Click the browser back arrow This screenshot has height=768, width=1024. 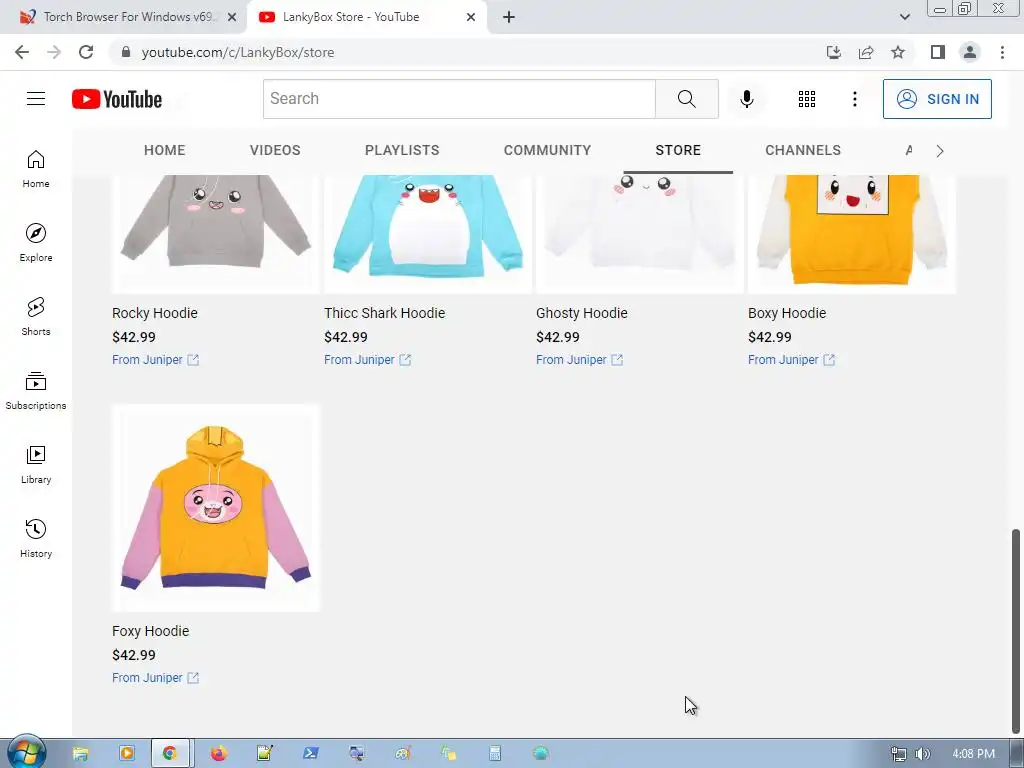pyautogui.click(x=22, y=52)
